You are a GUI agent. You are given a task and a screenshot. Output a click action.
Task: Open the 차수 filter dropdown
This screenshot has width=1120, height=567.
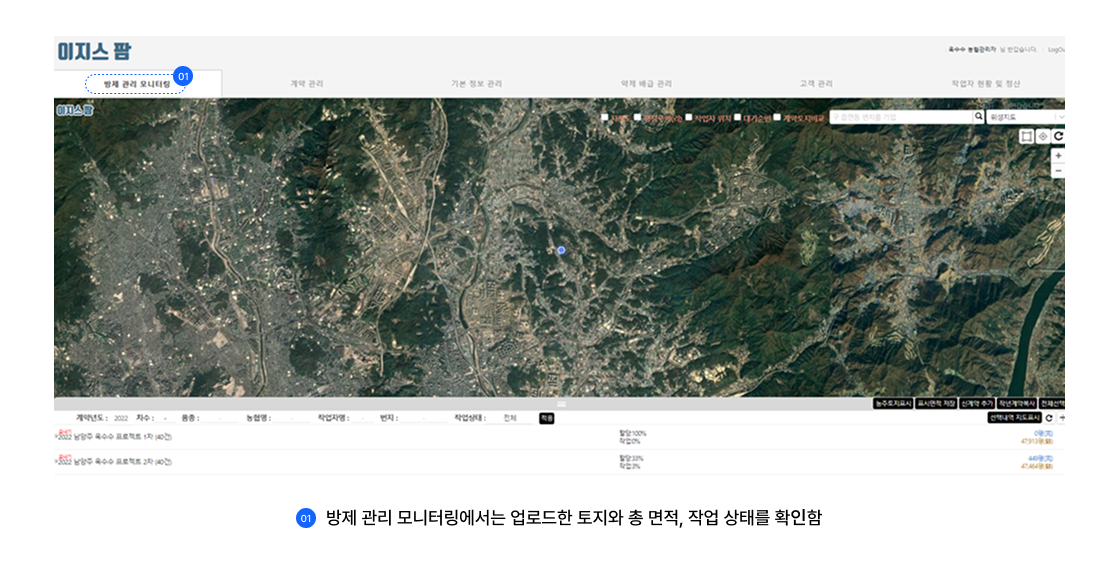[x=166, y=418]
